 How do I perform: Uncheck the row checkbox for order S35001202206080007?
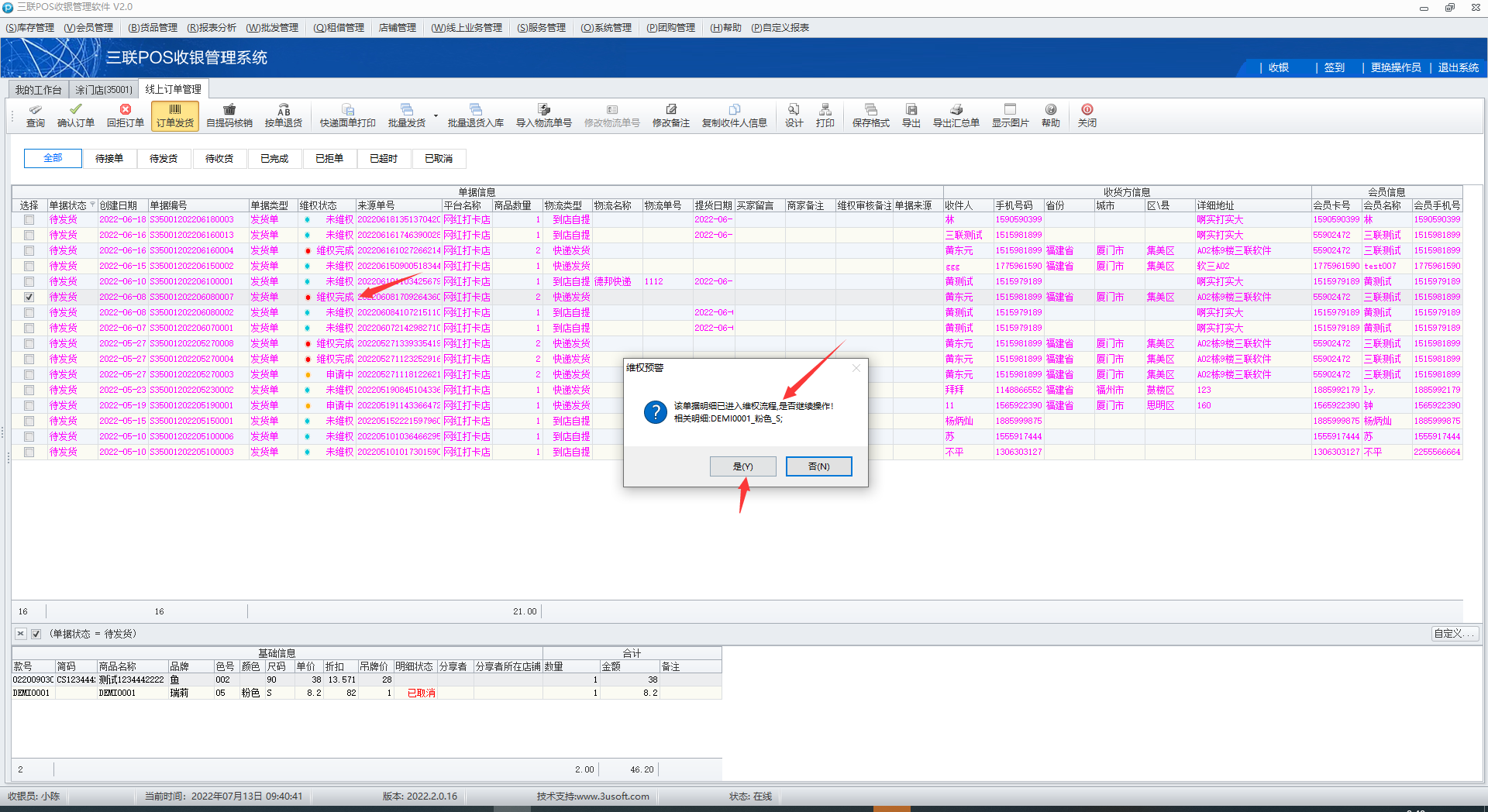pyautogui.click(x=29, y=297)
